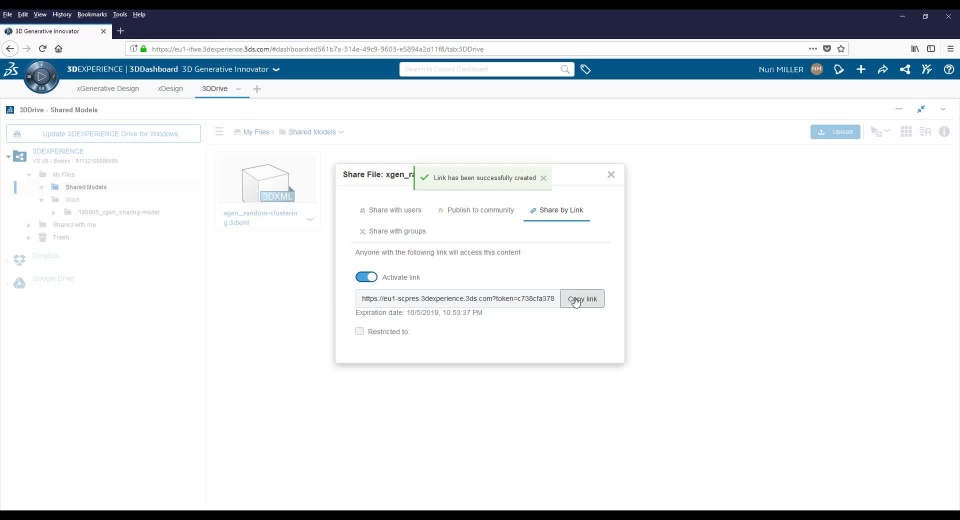Click the 3DEXPERIENCE compass icon
Image resolution: width=960 pixels, height=520 pixels.
(x=41, y=77)
